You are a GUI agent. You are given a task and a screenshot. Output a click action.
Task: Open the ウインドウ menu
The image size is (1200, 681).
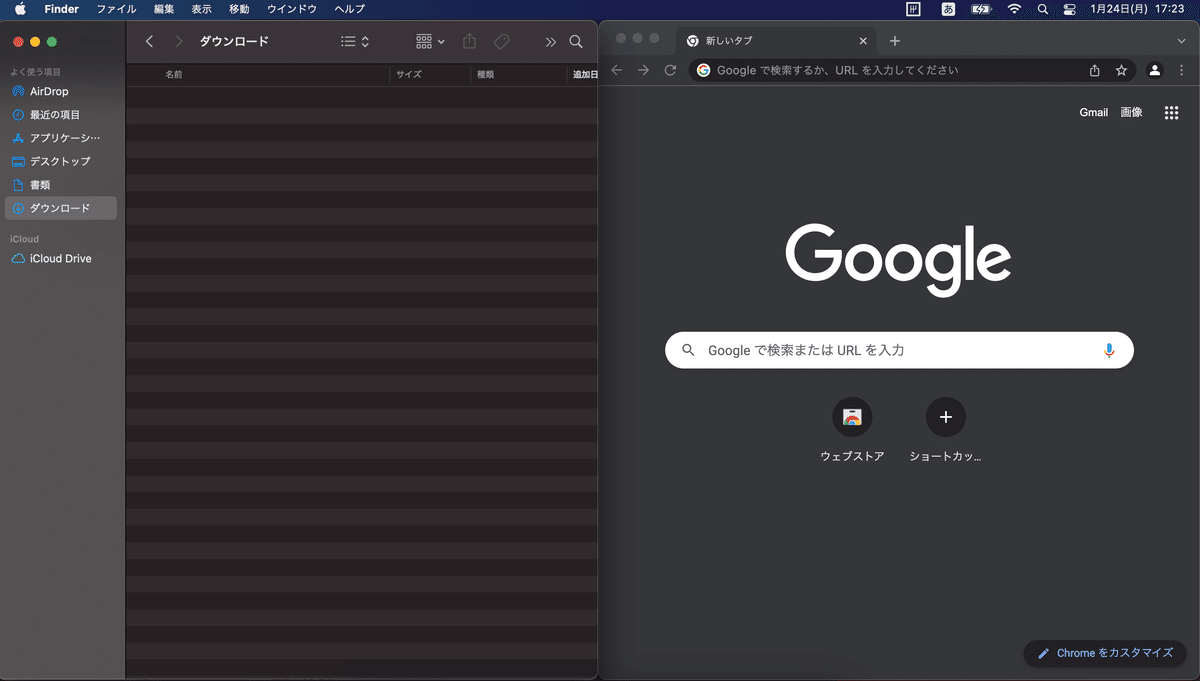292,9
